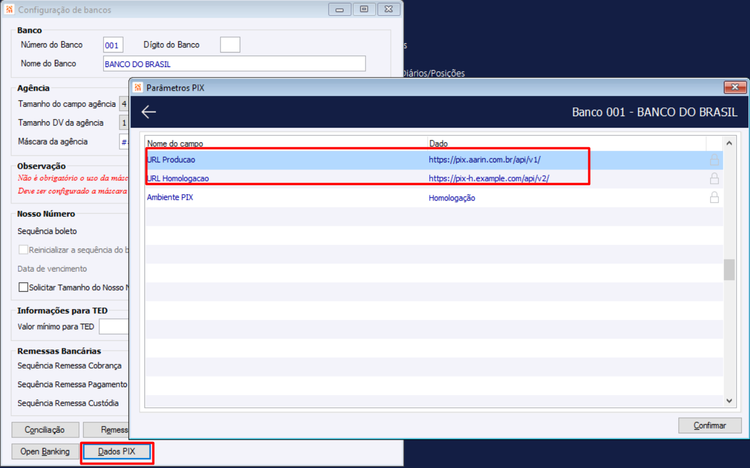Screen dimensions: 750x468
Task: Click Tamanho do campo agência field
Action: point(124,104)
